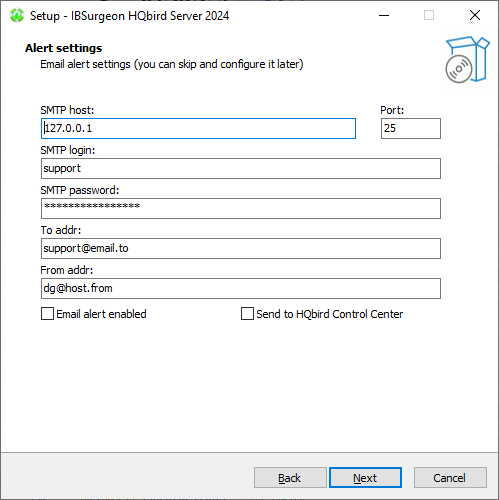Click the To addr field support@email.to
The image size is (499, 500).
[x=241, y=248]
